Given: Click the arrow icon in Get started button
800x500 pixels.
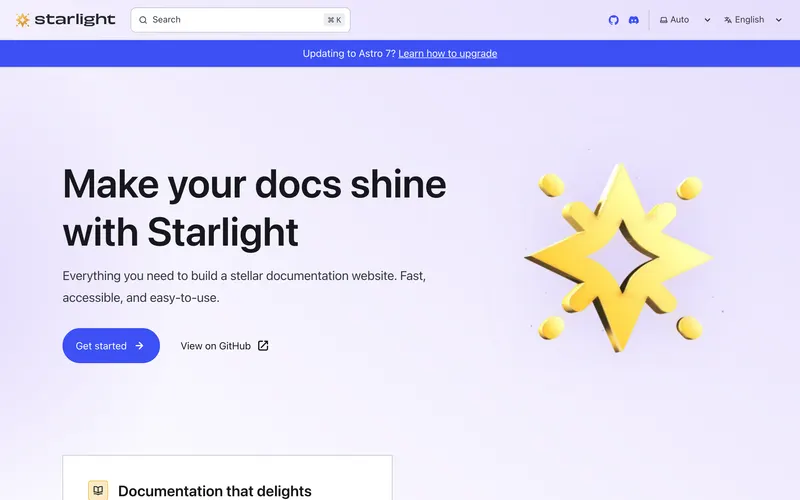Looking at the screenshot, I should [139, 345].
